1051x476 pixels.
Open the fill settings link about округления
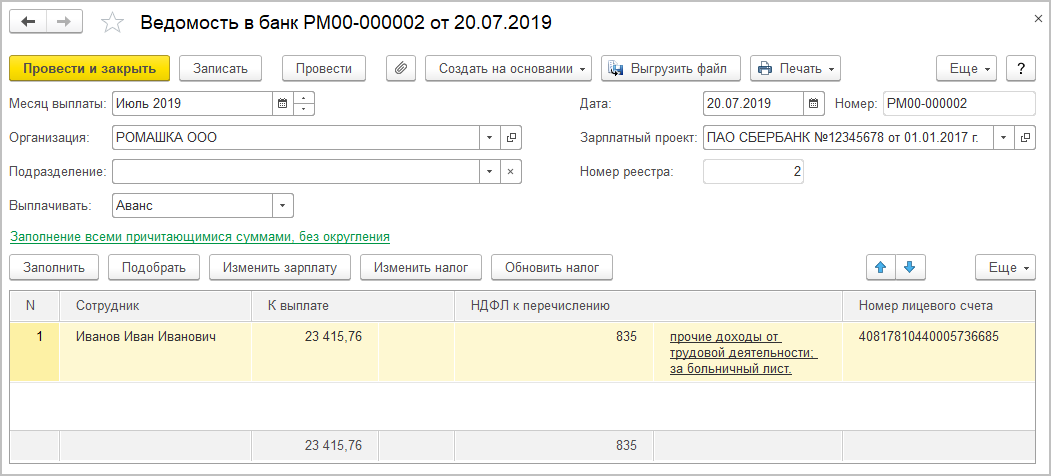[x=199, y=237]
